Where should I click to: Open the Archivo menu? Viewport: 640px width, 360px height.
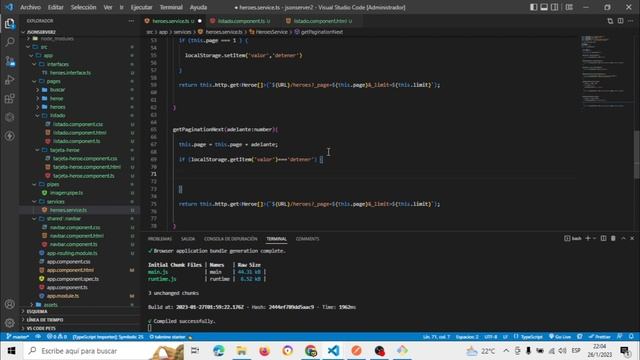click(x=30, y=7)
